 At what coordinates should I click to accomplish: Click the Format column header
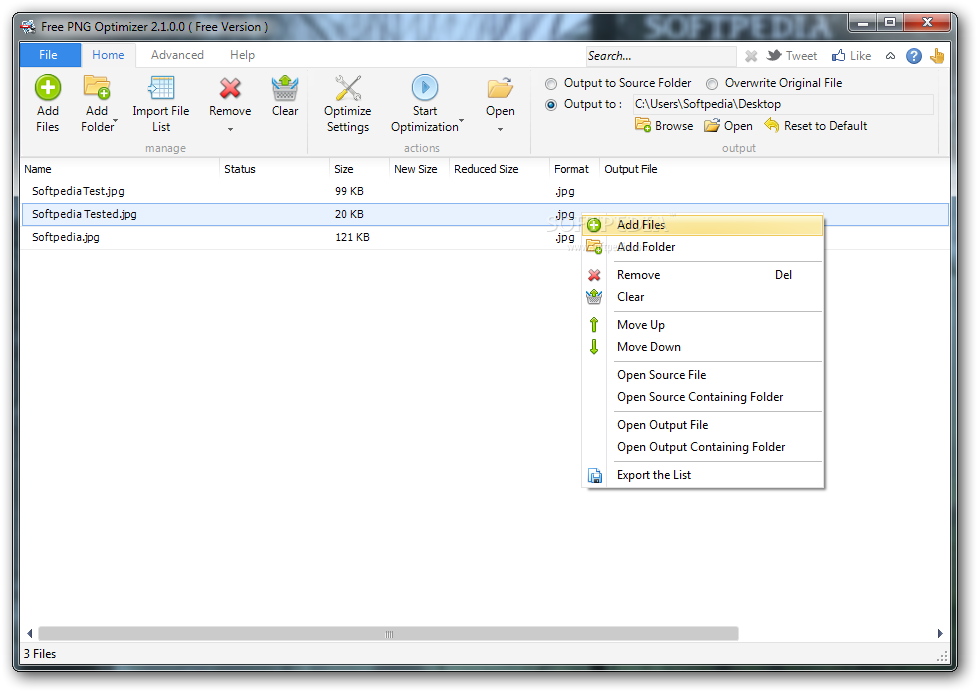coord(574,169)
